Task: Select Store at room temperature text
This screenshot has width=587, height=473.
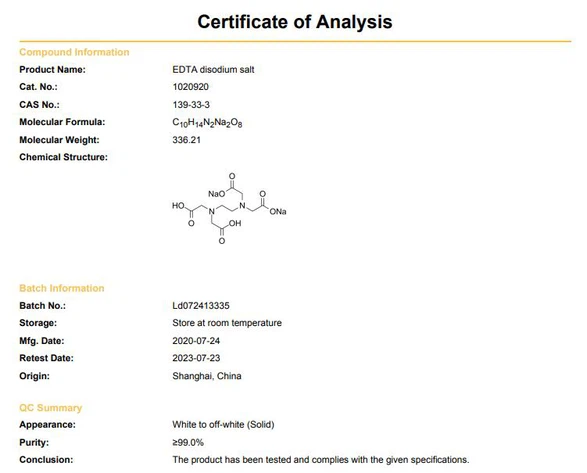Action: pyautogui.click(x=227, y=323)
